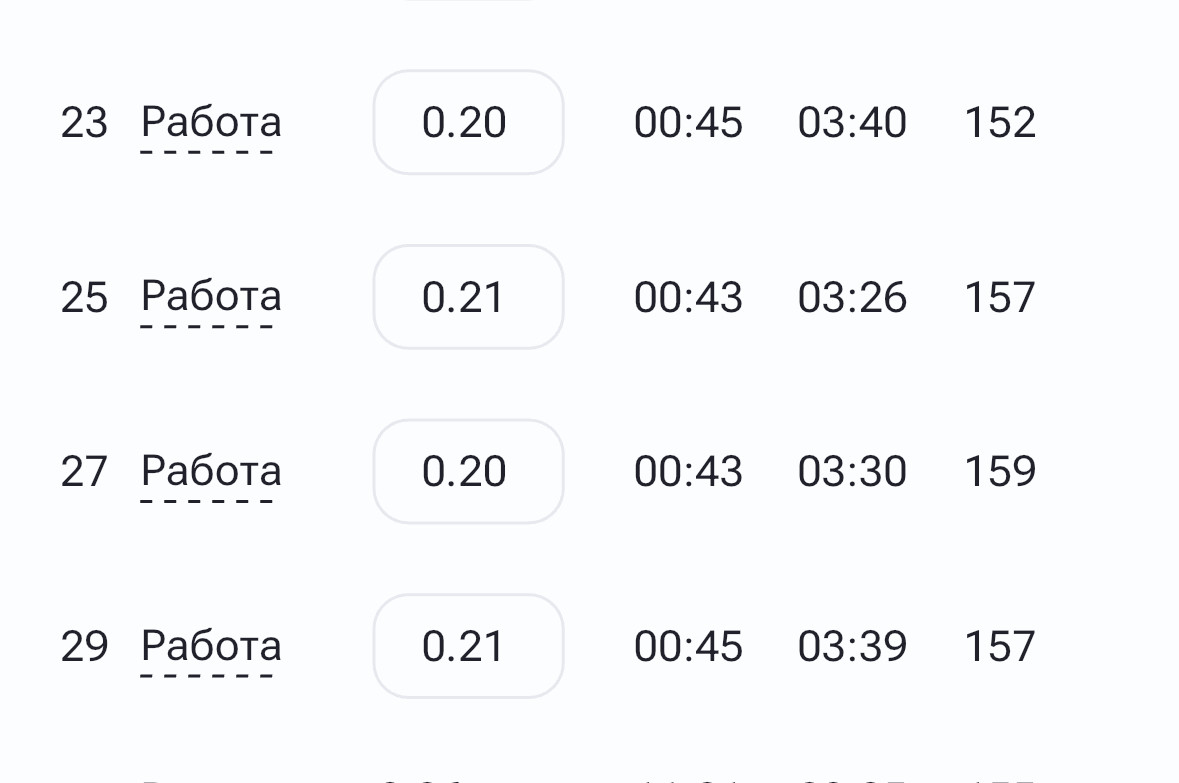Select the 00:45 duration in row 23
Screen dimensions: 1179x783
688,123
